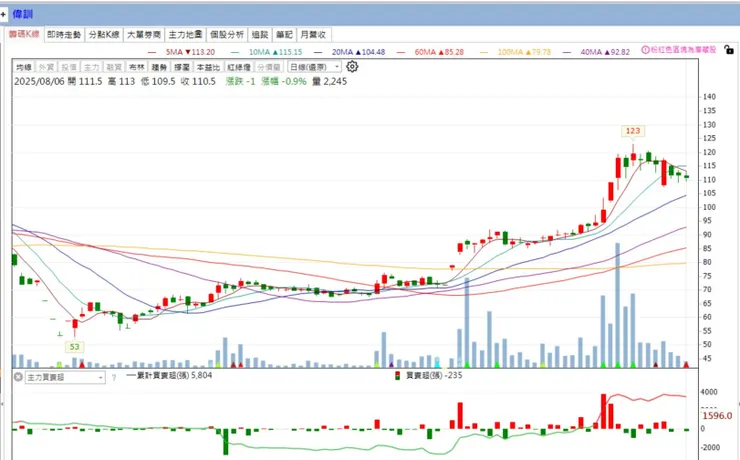Click the 偉訓 stock title
Viewport: 740px width, 460px height.
[x=23, y=14]
